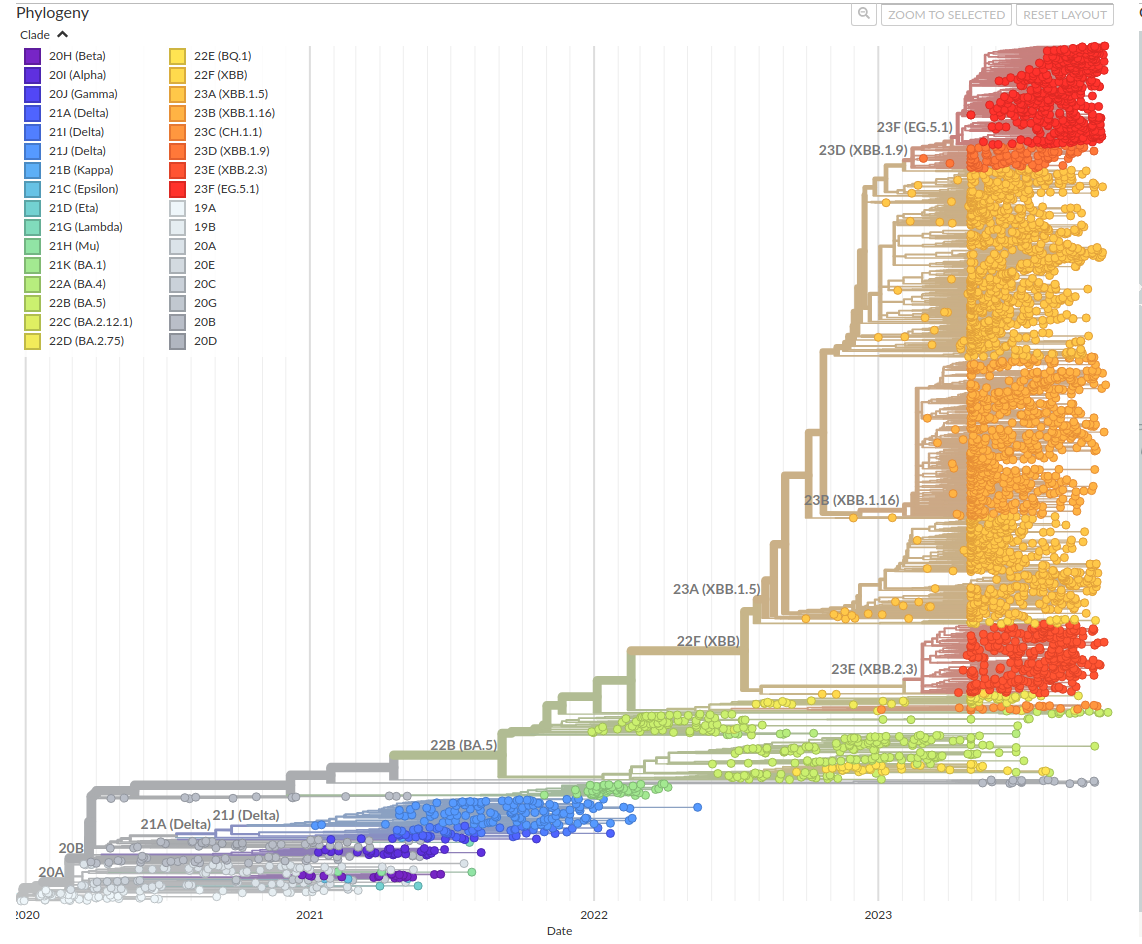Click the 22B (BA.5) branch label
The height and width of the screenshot is (944, 1142).
click(463, 745)
